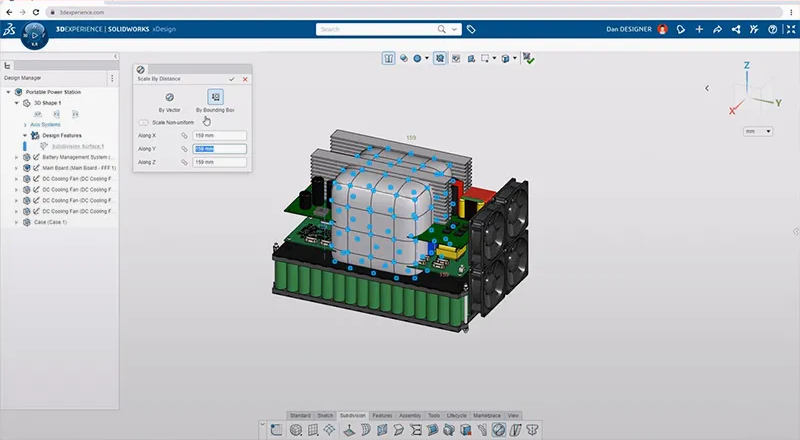The width and height of the screenshot is (800, 440).
Task: Toggle the link icon for Along Y
Action: 184,149
